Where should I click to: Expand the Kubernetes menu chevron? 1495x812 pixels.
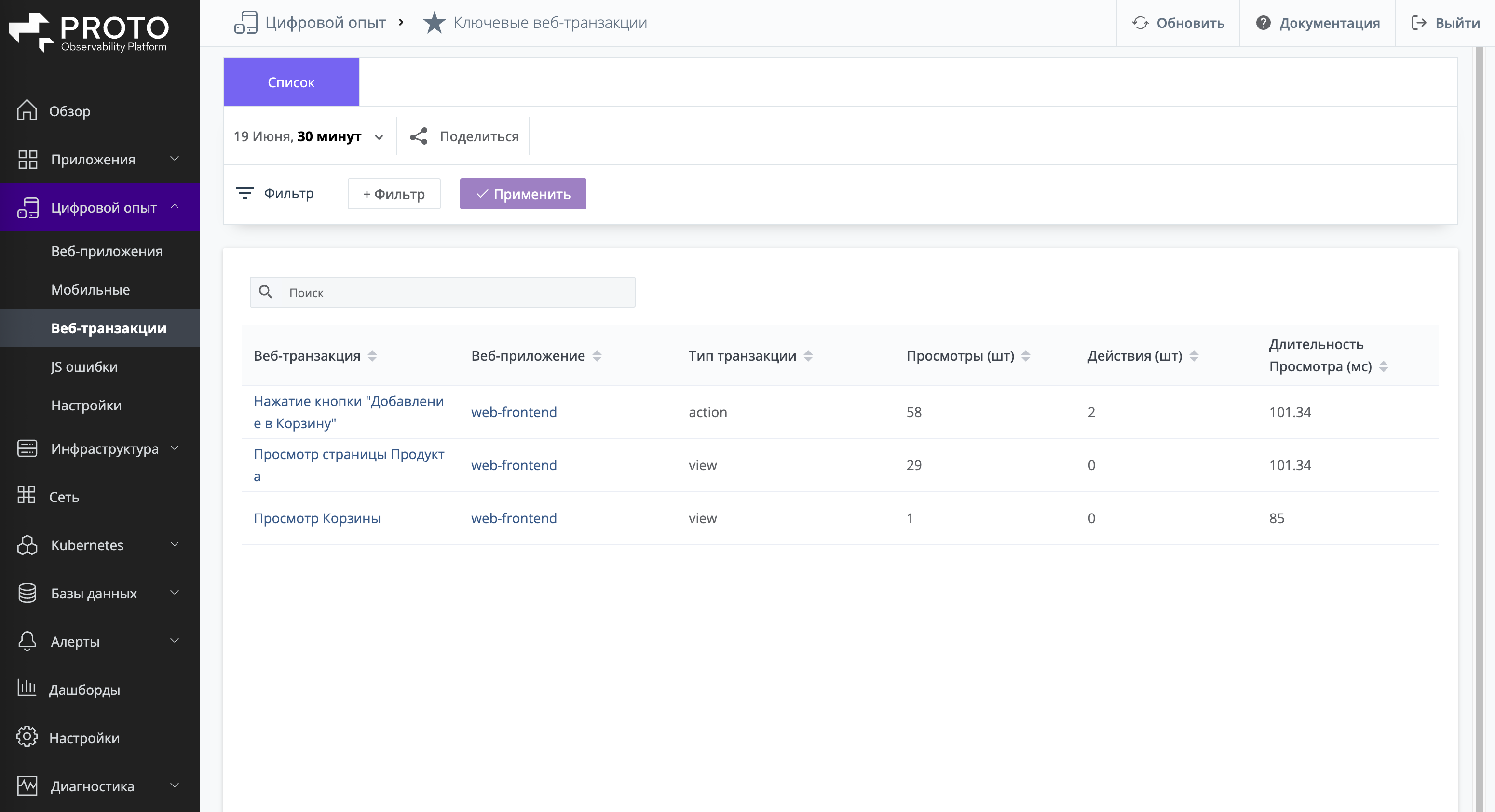174,544
